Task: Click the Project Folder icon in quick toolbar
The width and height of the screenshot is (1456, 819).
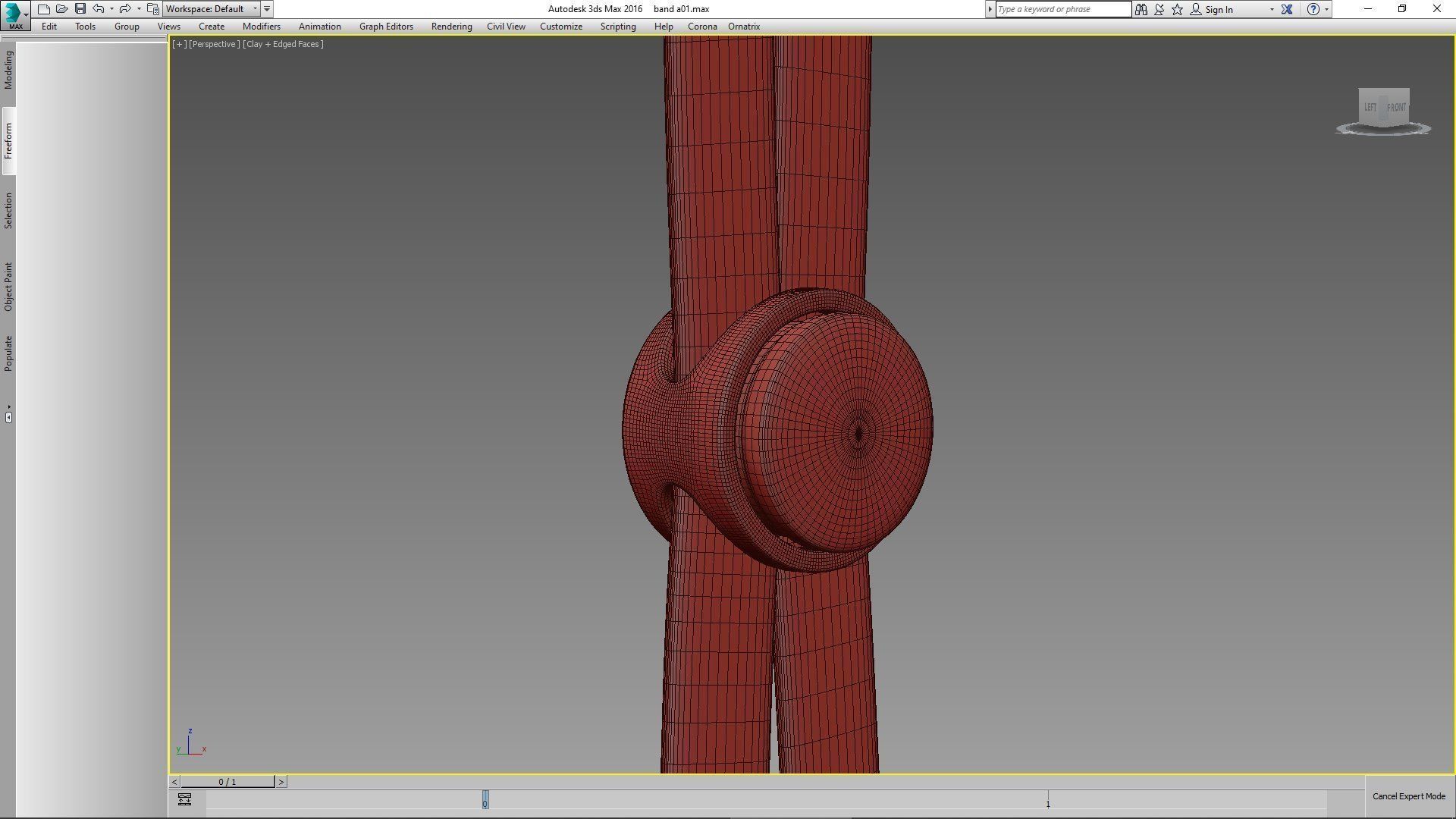Action: point(152,9)
